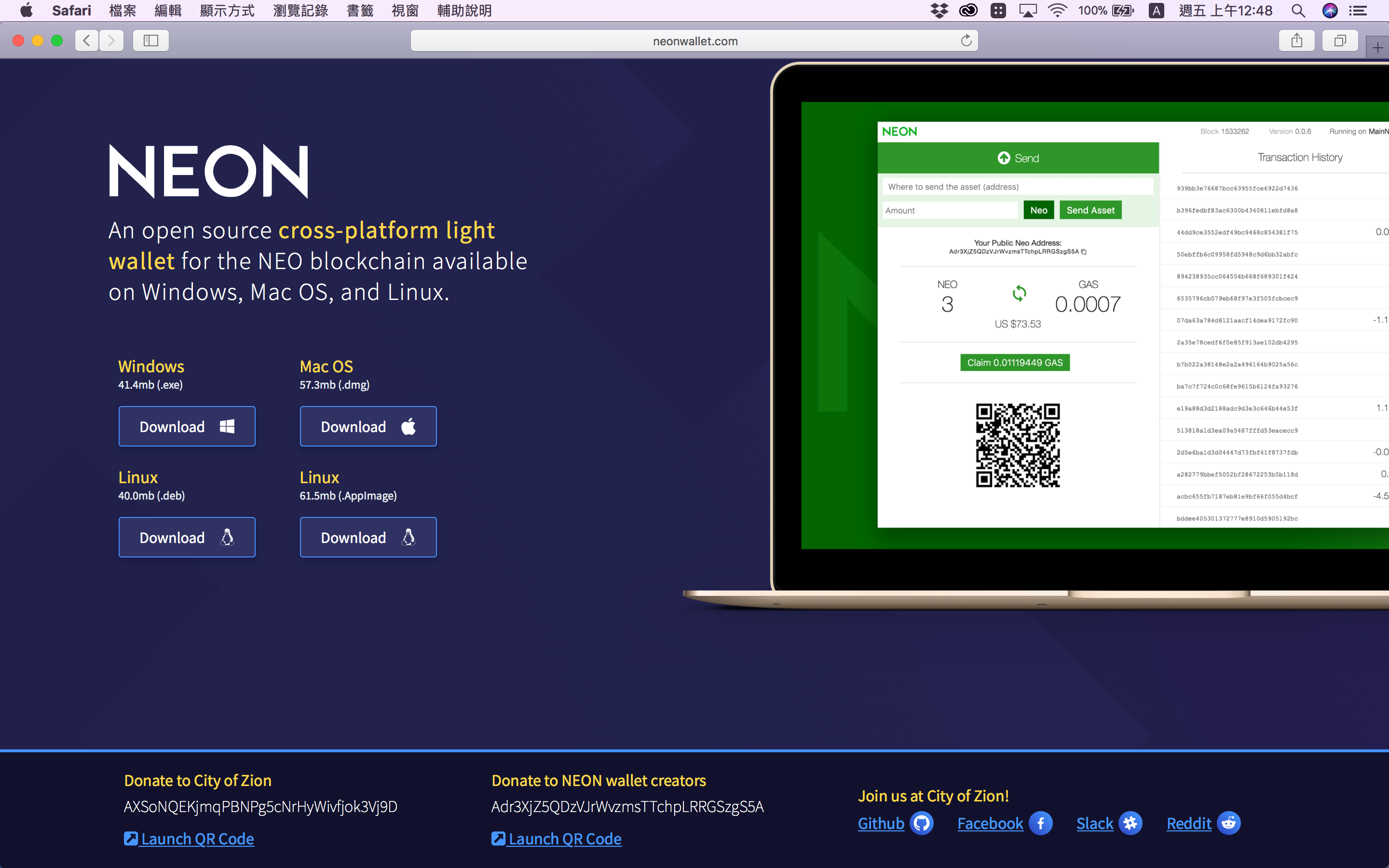Screen dimensions: 1389x868
Task: Open Spotlight search magnifier
Action: (x=1298, y=10)
